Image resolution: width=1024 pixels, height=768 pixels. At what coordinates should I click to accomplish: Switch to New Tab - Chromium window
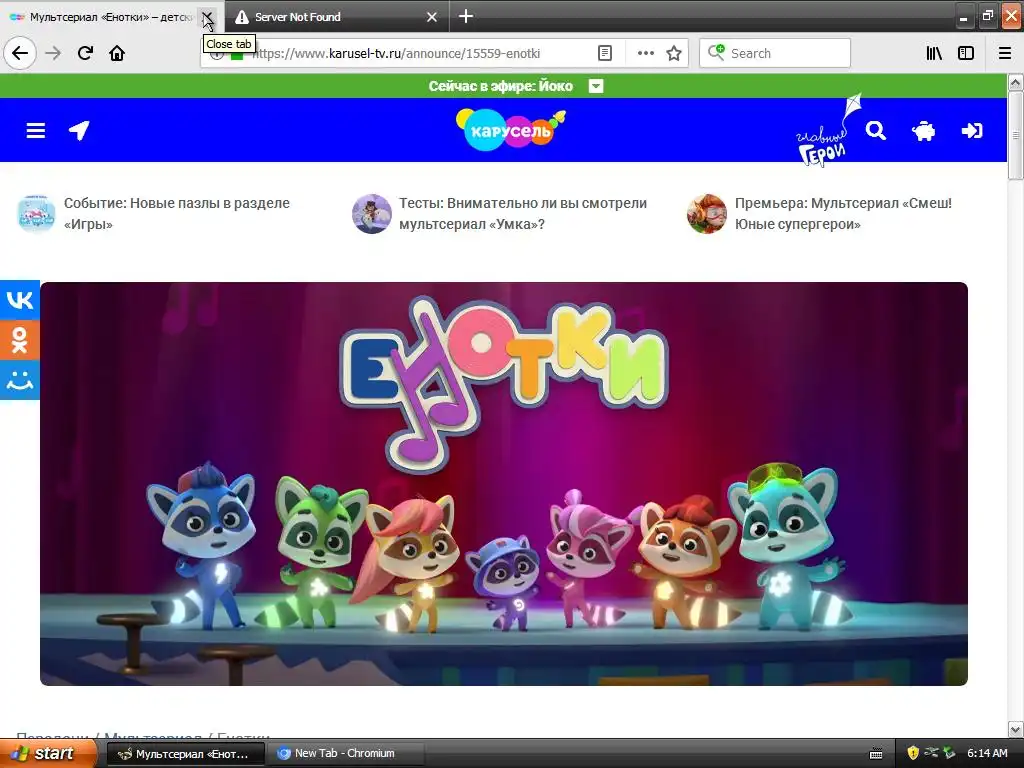point(346,754)
